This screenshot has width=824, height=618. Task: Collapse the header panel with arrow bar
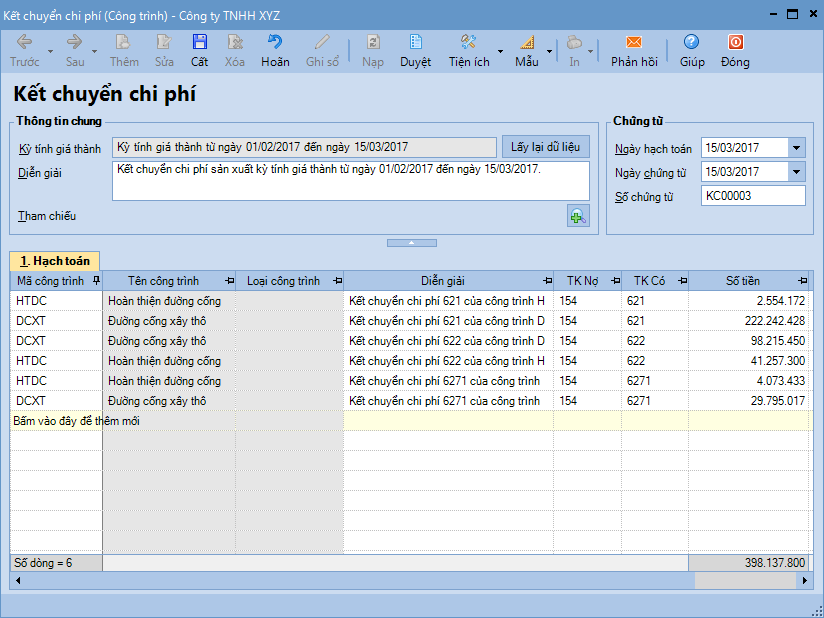pyautogui.click(x=412, y=242)
